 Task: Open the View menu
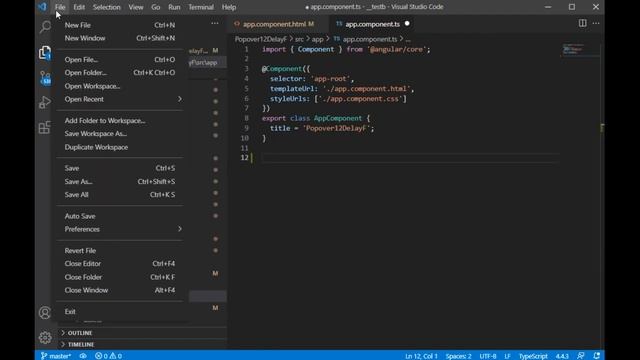(136, 7)
